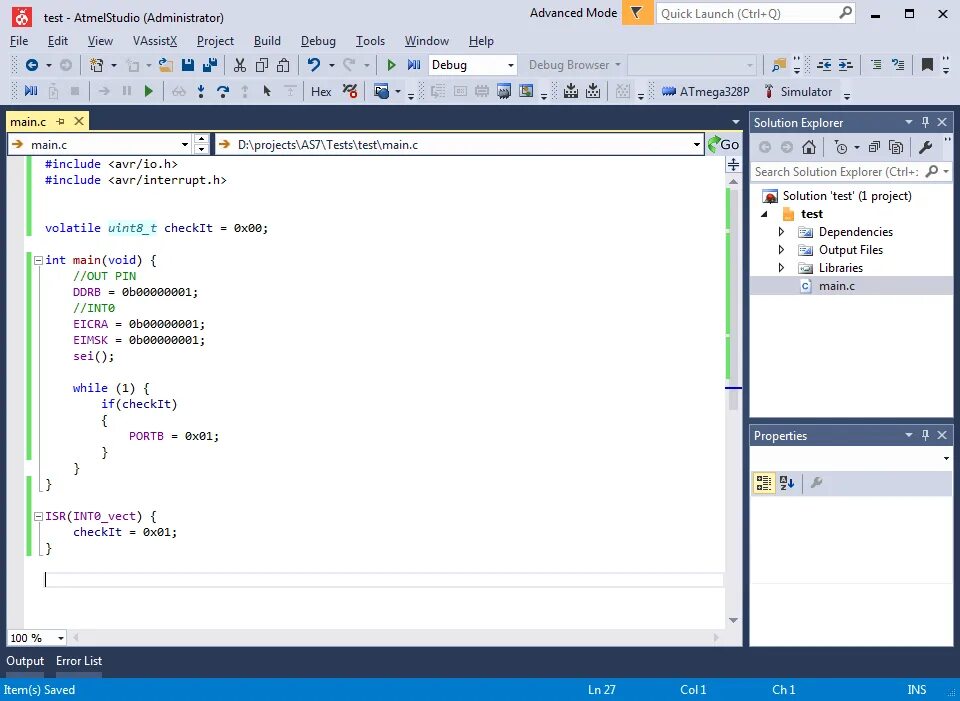Expand the Dependencies node
960x701 pixels.
(x=781, y=231)
